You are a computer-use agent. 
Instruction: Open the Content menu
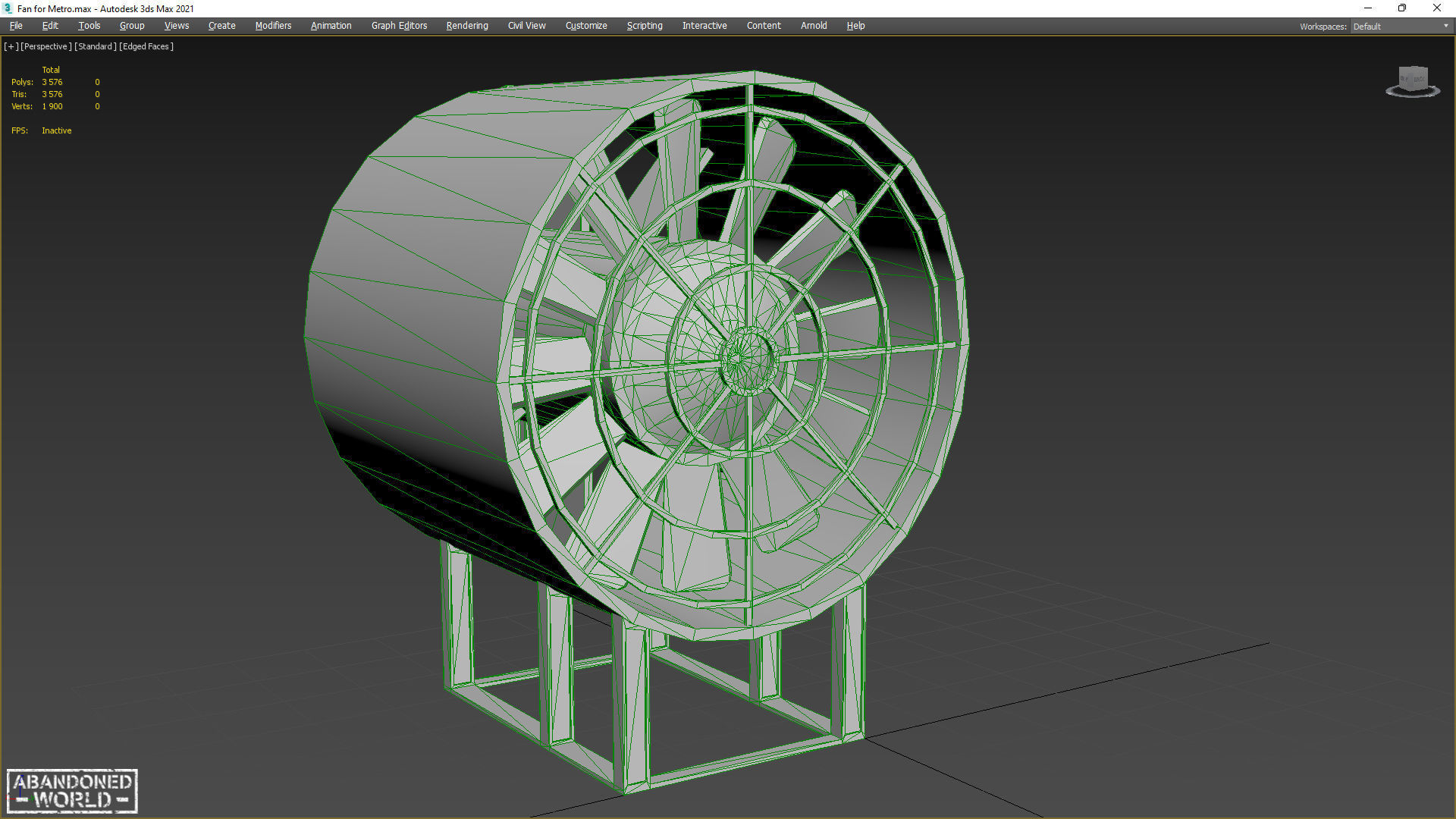pyautogui.click(x=764, y=26)
